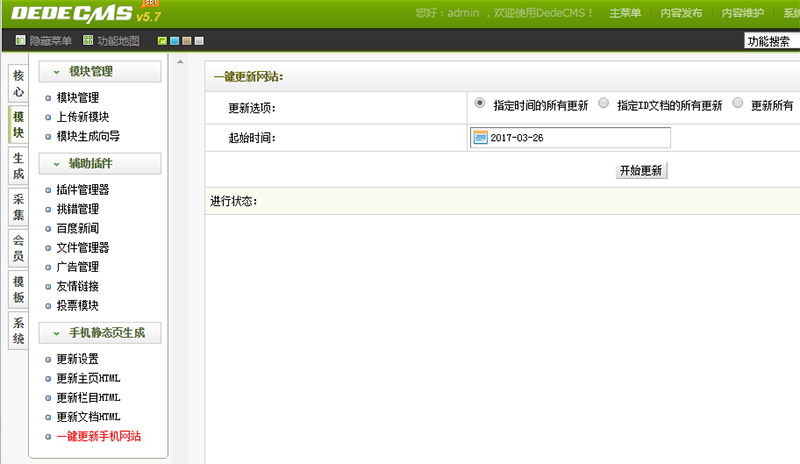800x464 pixels.
Task: Choose the 更新所有 radio option
Action: pos(738,103)
